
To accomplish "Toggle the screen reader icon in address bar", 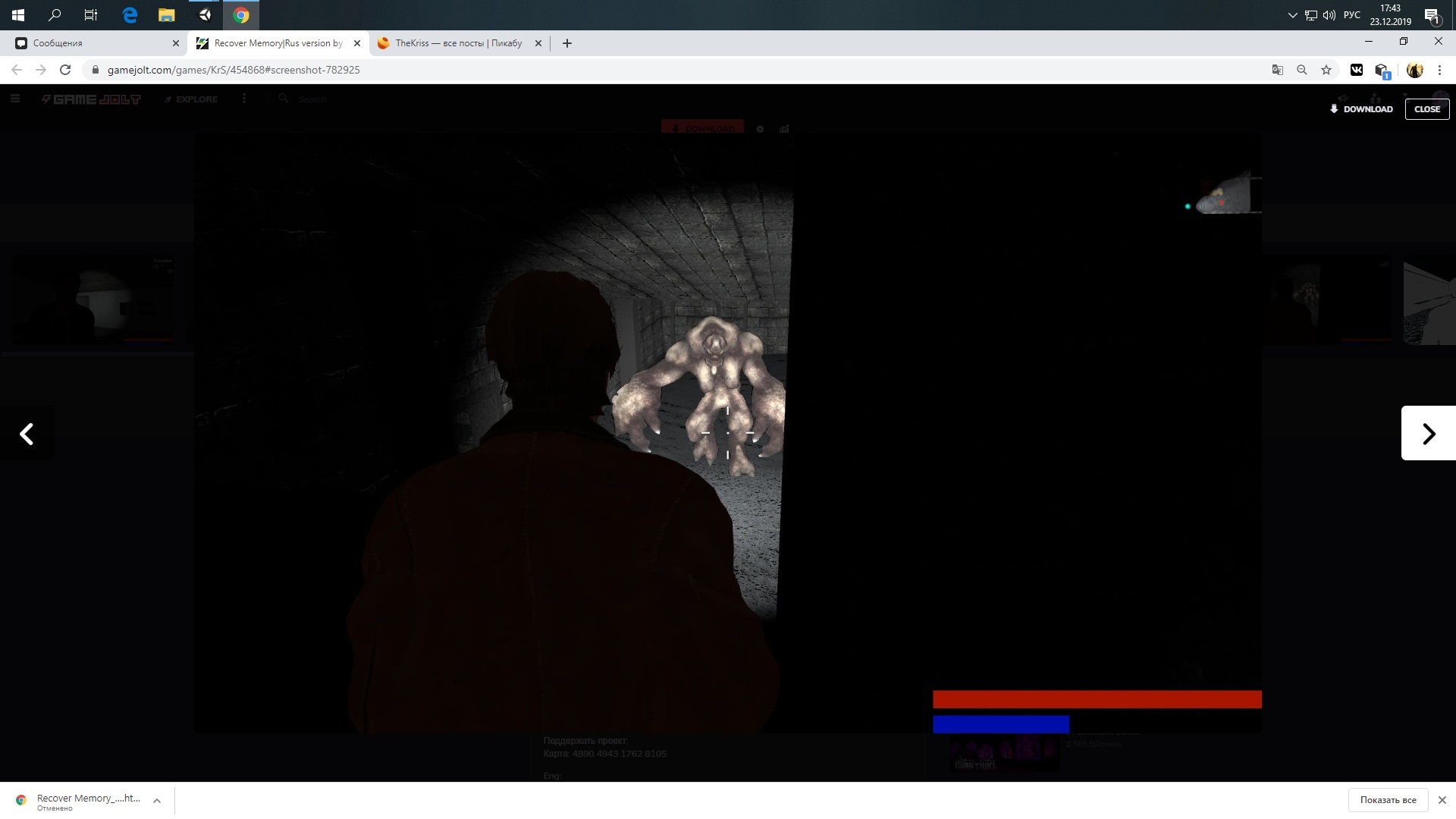I will [1277, 69].
